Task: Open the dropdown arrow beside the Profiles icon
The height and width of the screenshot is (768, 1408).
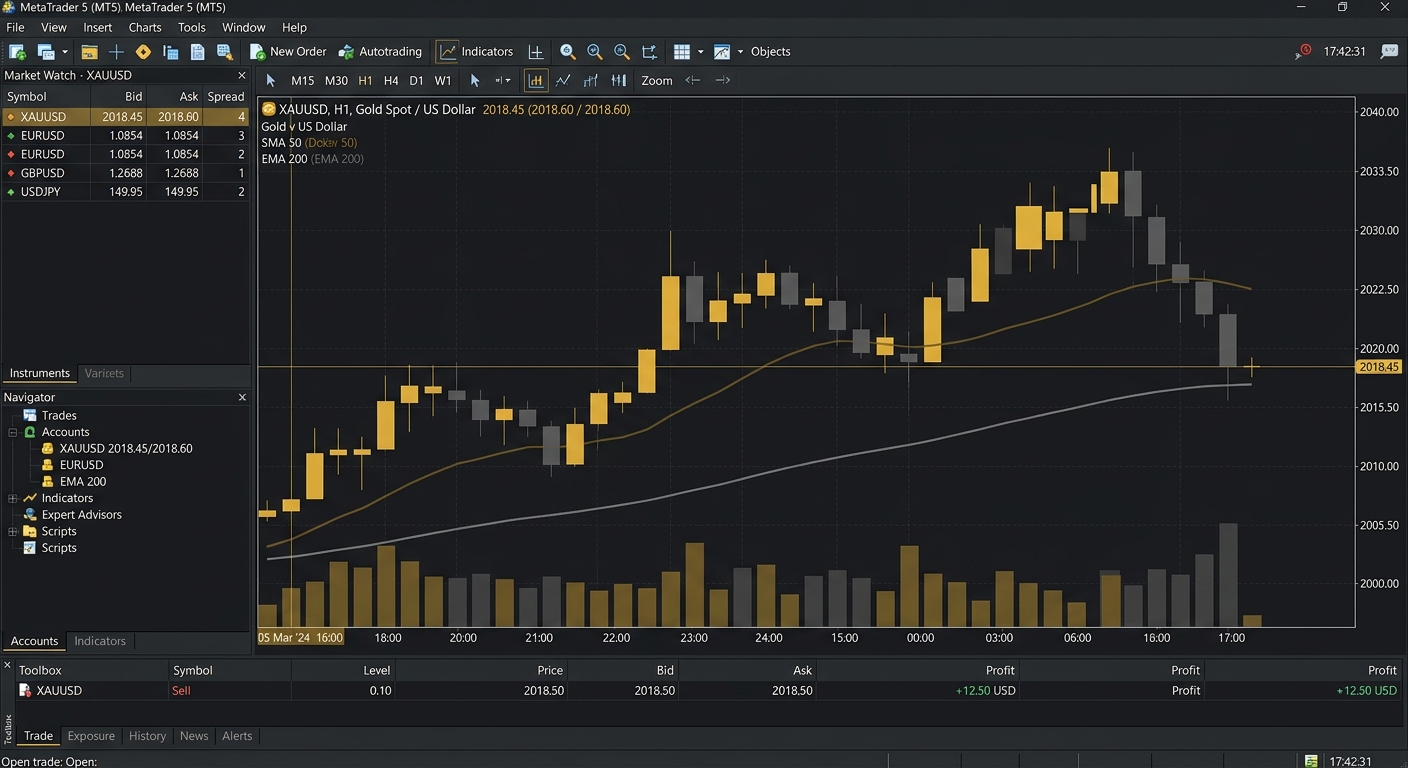Action: click(x=65, y=52)
